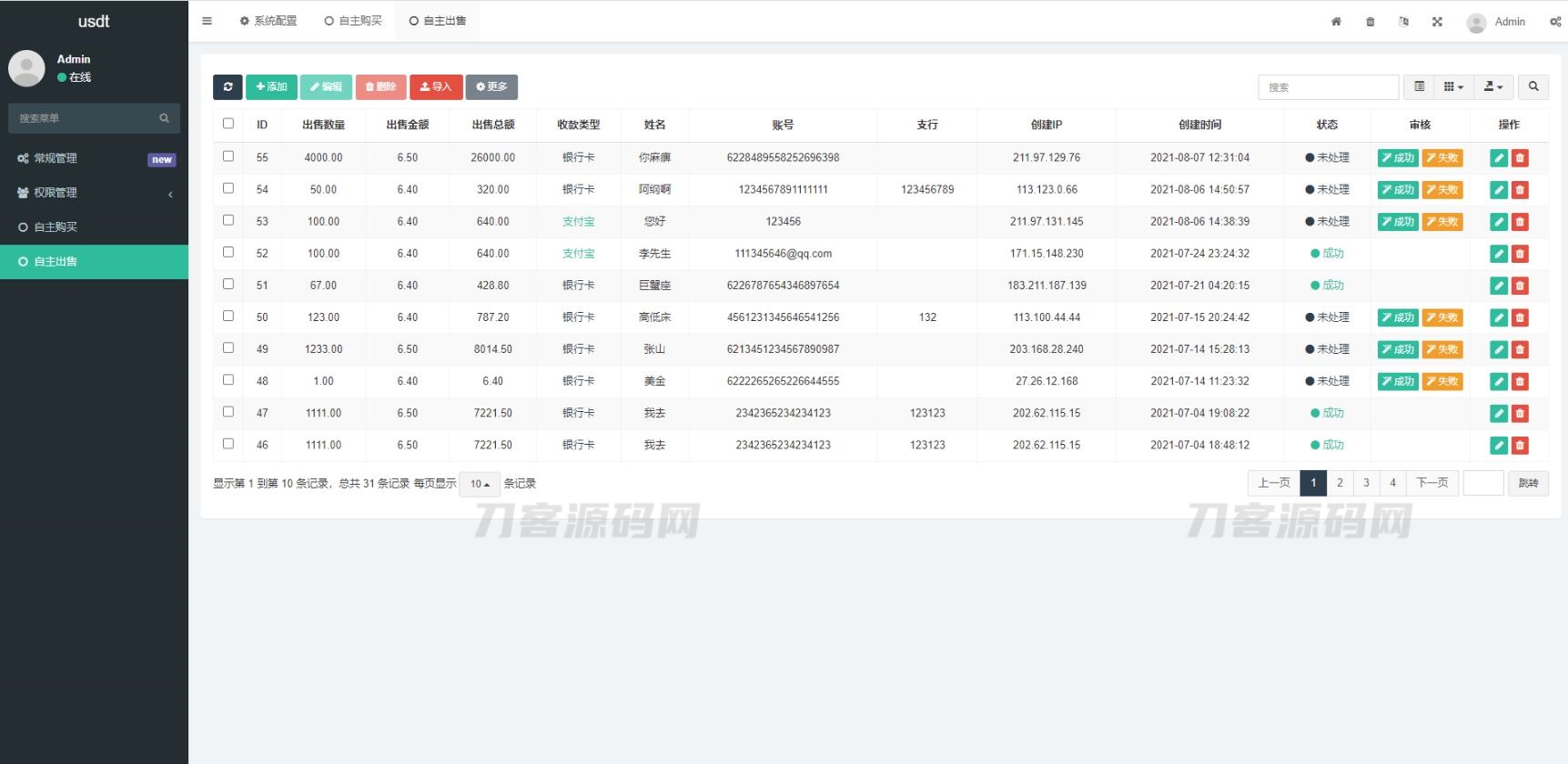Viewport: 1568px width, 764px height.
Task: Open the export data dropdown
Action: (1493, 87)
